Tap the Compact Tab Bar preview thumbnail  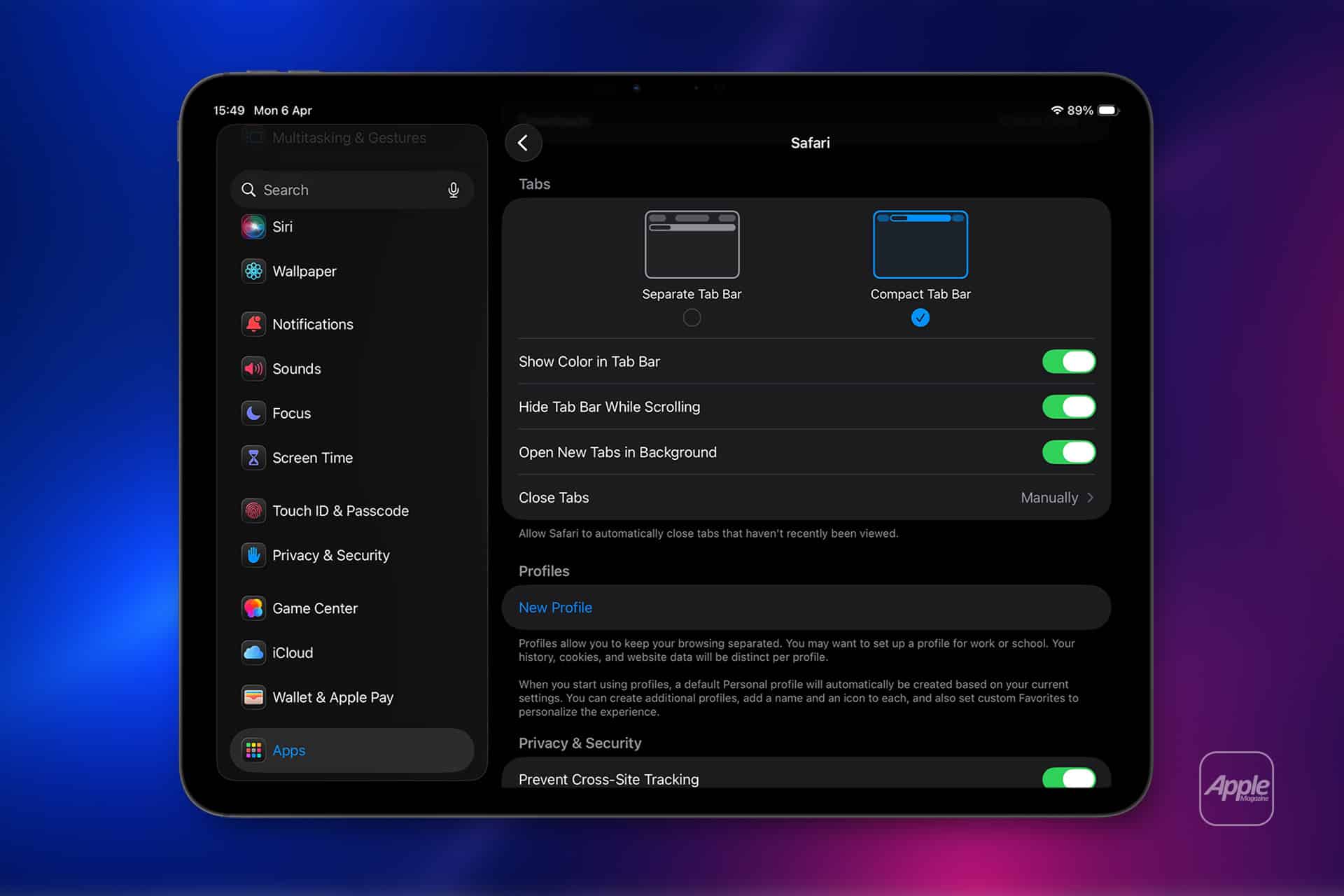tap(920, 244)
